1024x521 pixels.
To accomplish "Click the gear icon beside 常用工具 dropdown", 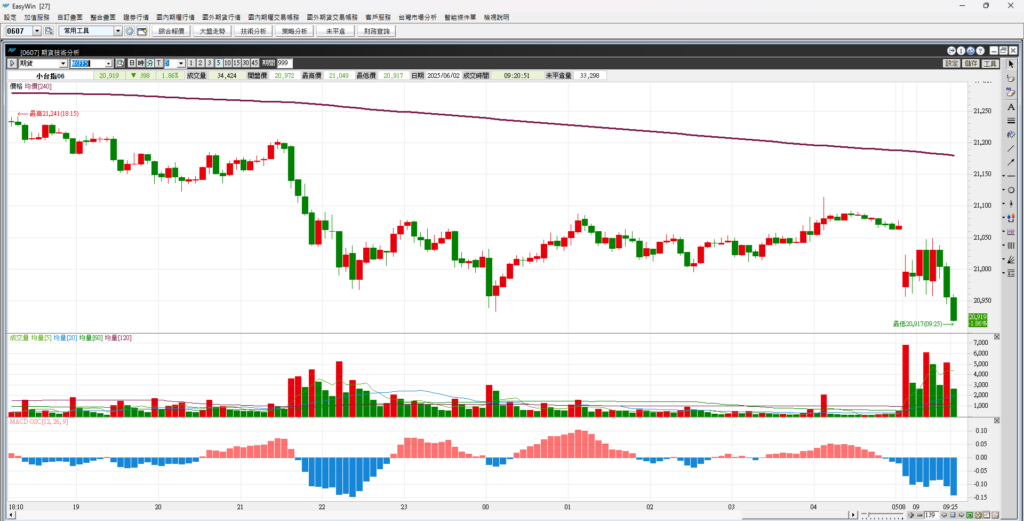I will [130, 31].
